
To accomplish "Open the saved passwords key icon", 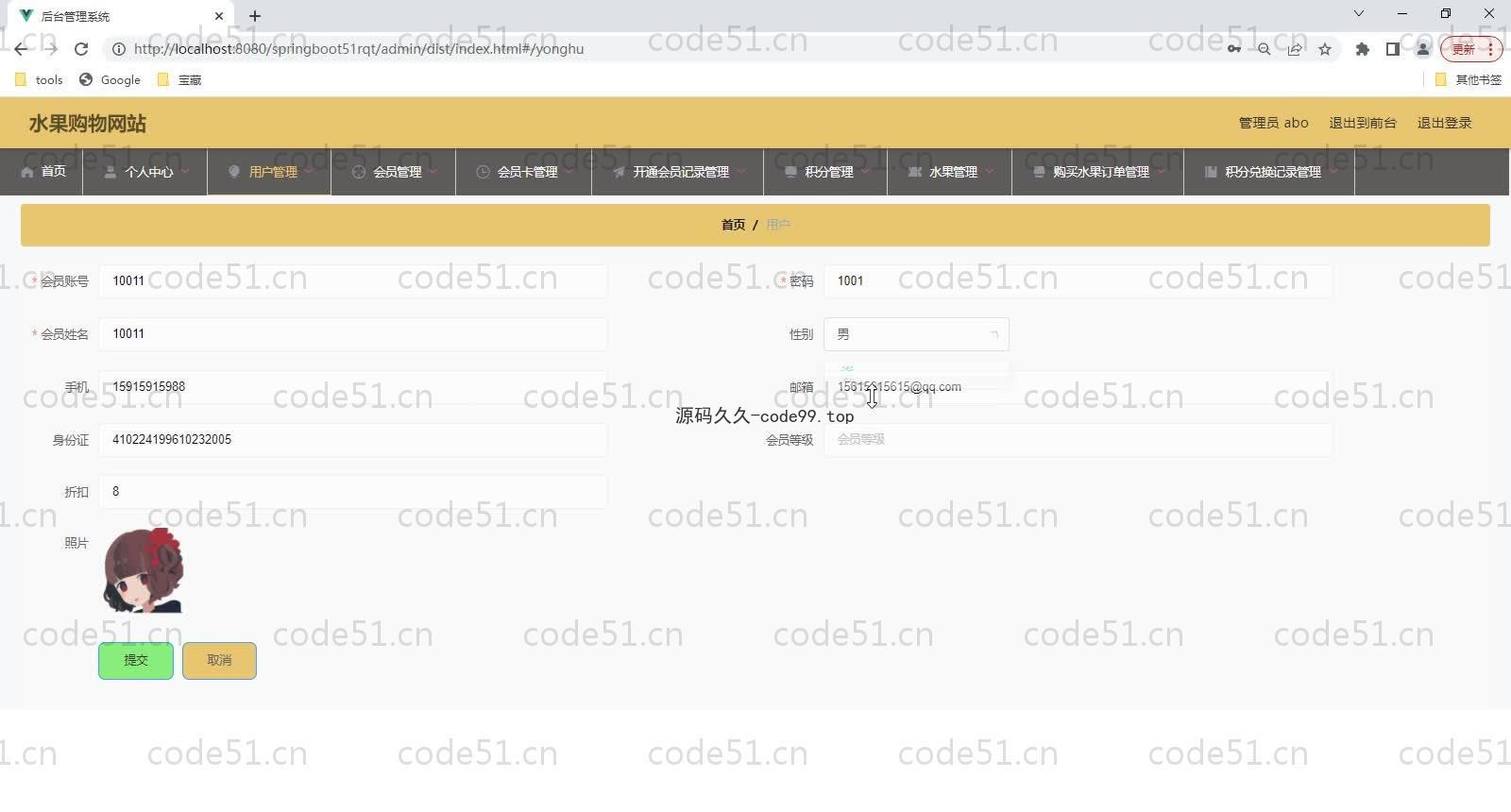I will coord(1234,49).
